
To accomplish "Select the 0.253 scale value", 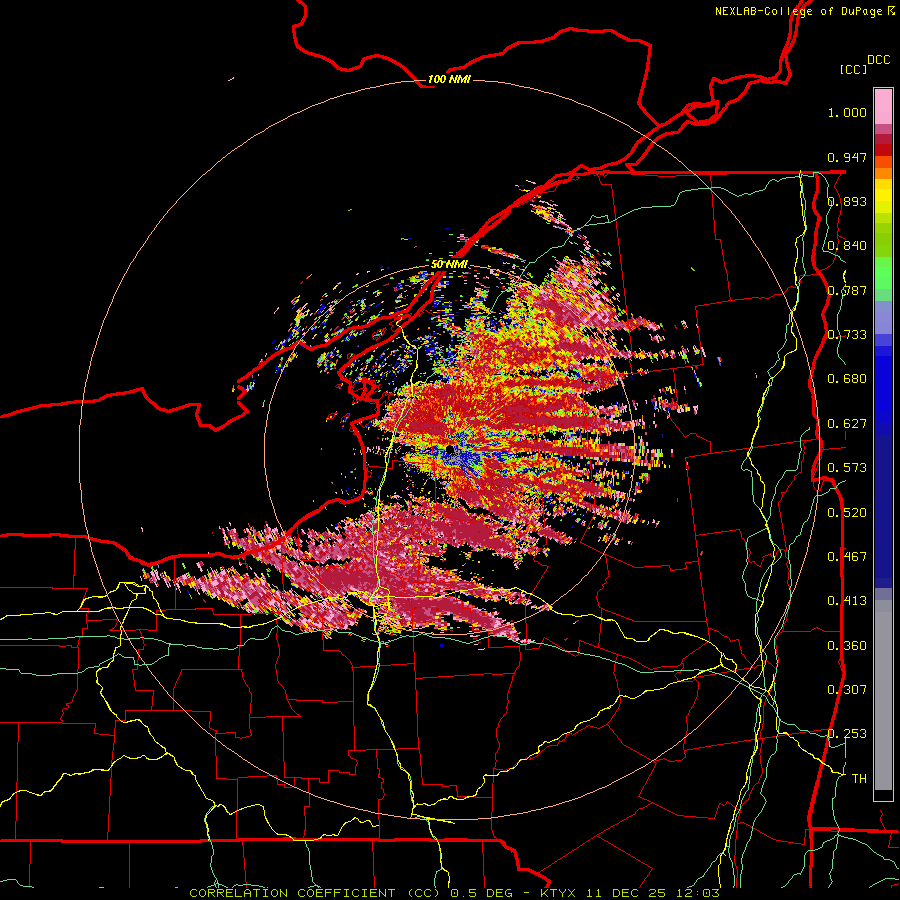I will click(x=847, y=734).
